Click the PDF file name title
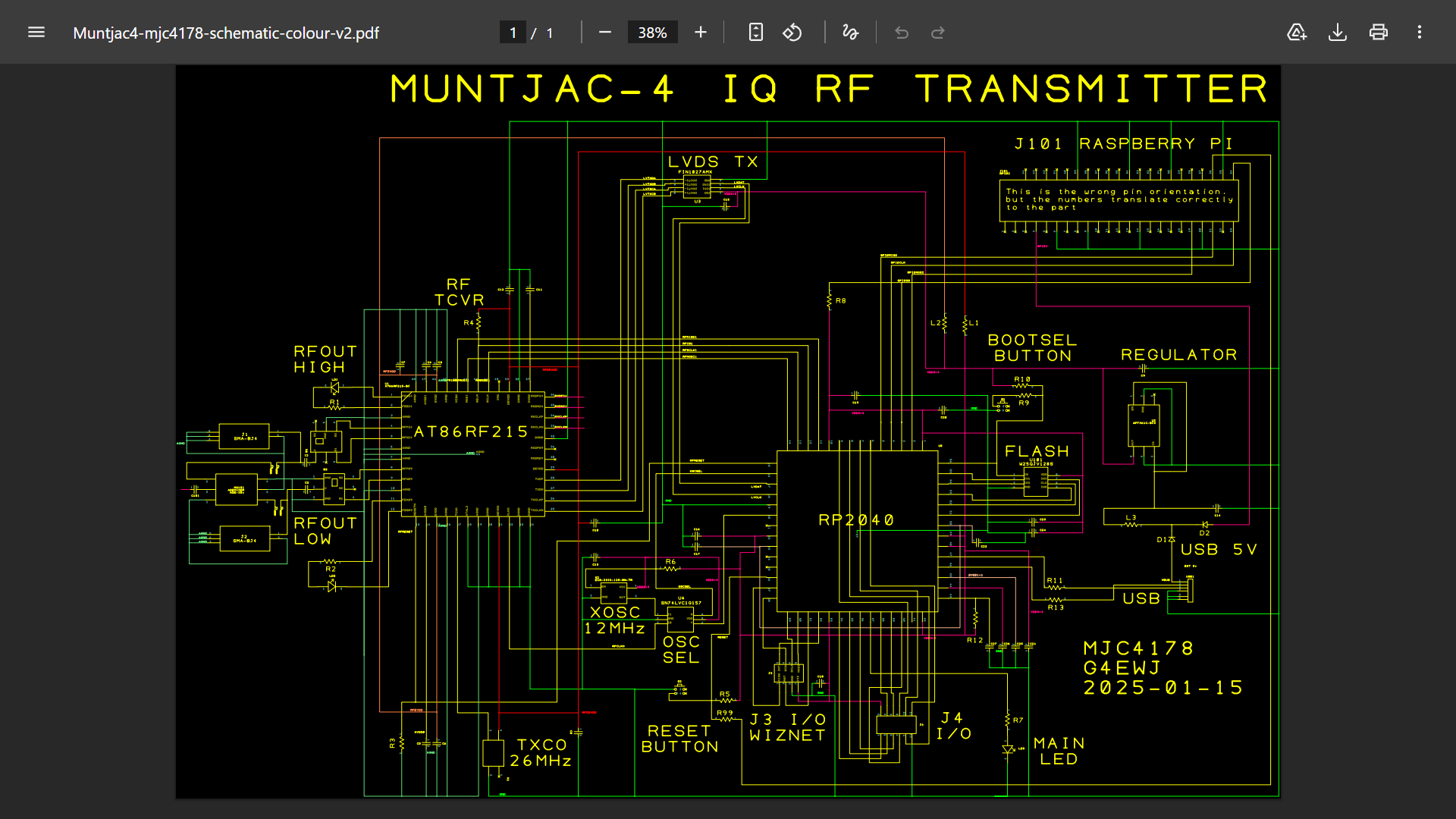This screenshot has width=1456, height=819. (226, 33)
